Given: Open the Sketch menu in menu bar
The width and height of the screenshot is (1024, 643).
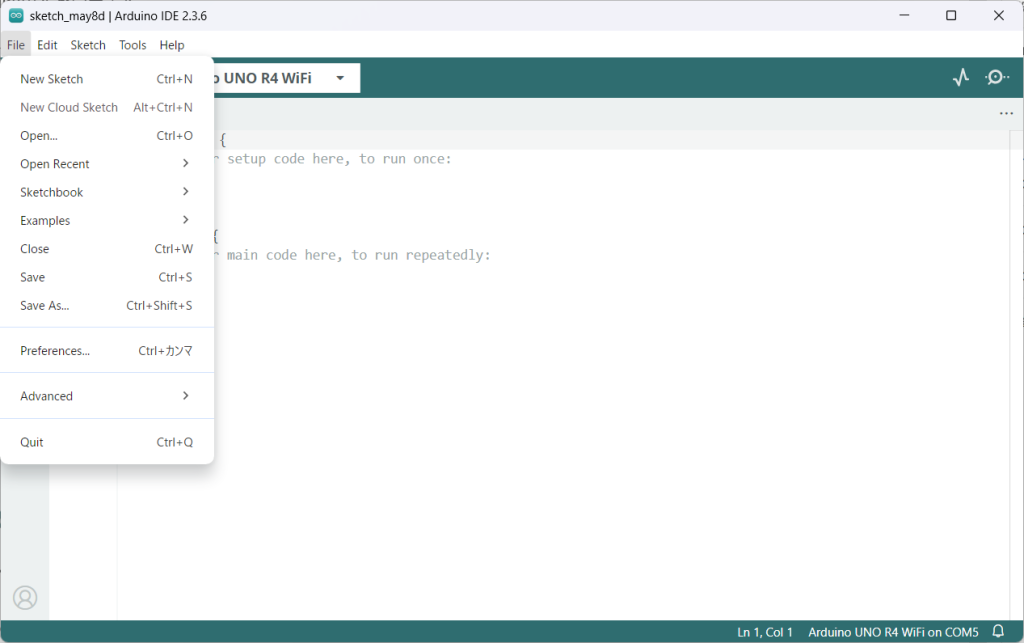Looking at the screenshot, I should pyautogui.click(x=88, y=45).
